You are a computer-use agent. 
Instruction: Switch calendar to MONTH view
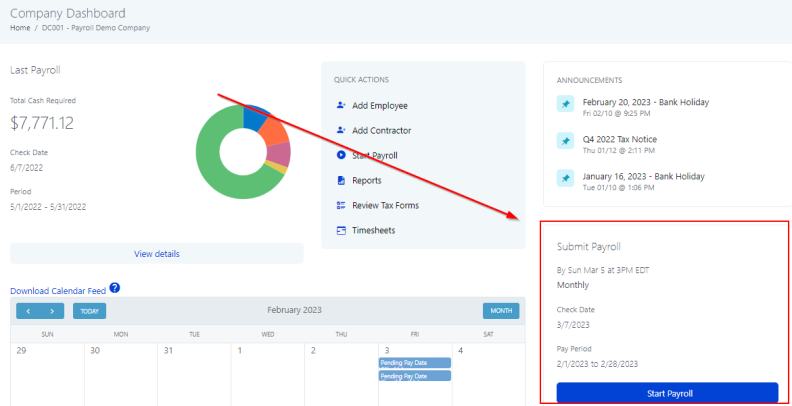point(501,311)
